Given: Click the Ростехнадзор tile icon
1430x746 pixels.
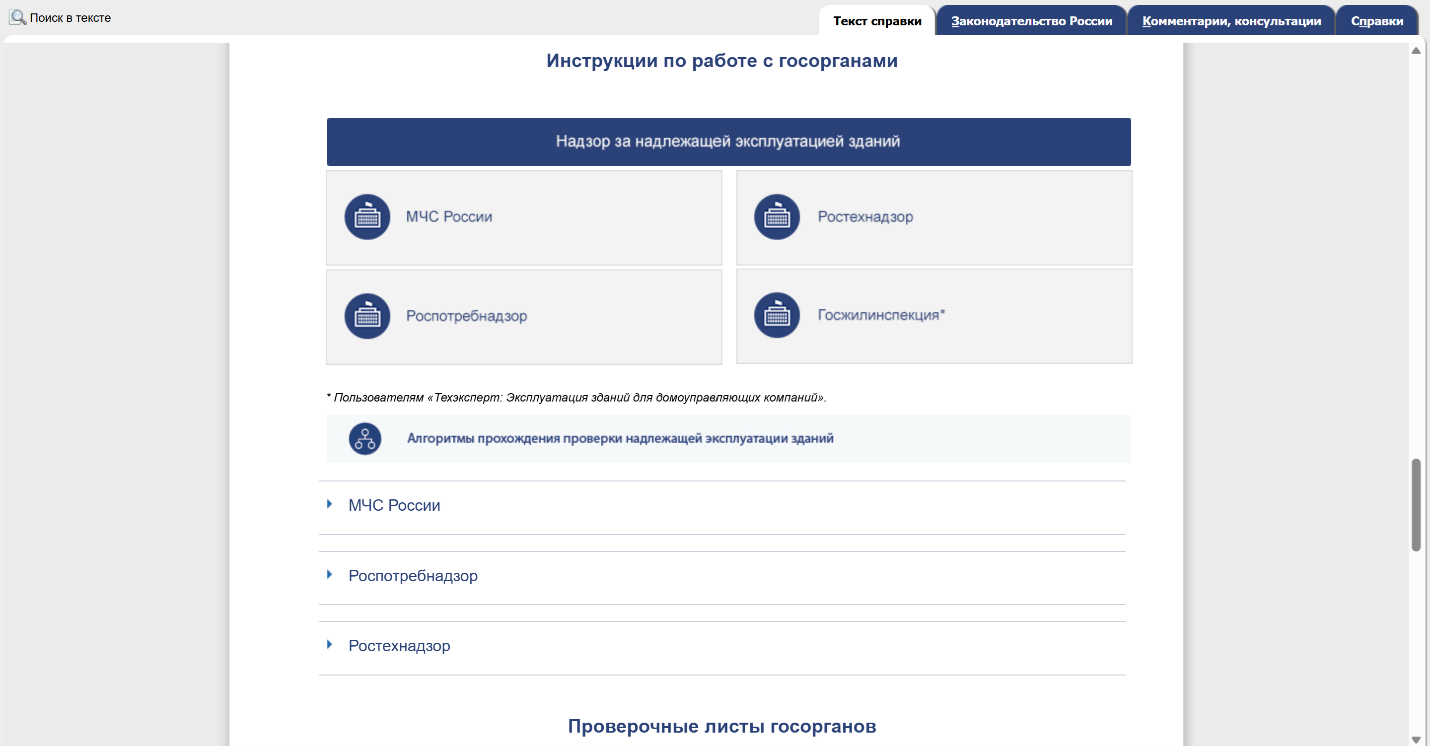Looking at the screenshot, I should tap(777, 217).
